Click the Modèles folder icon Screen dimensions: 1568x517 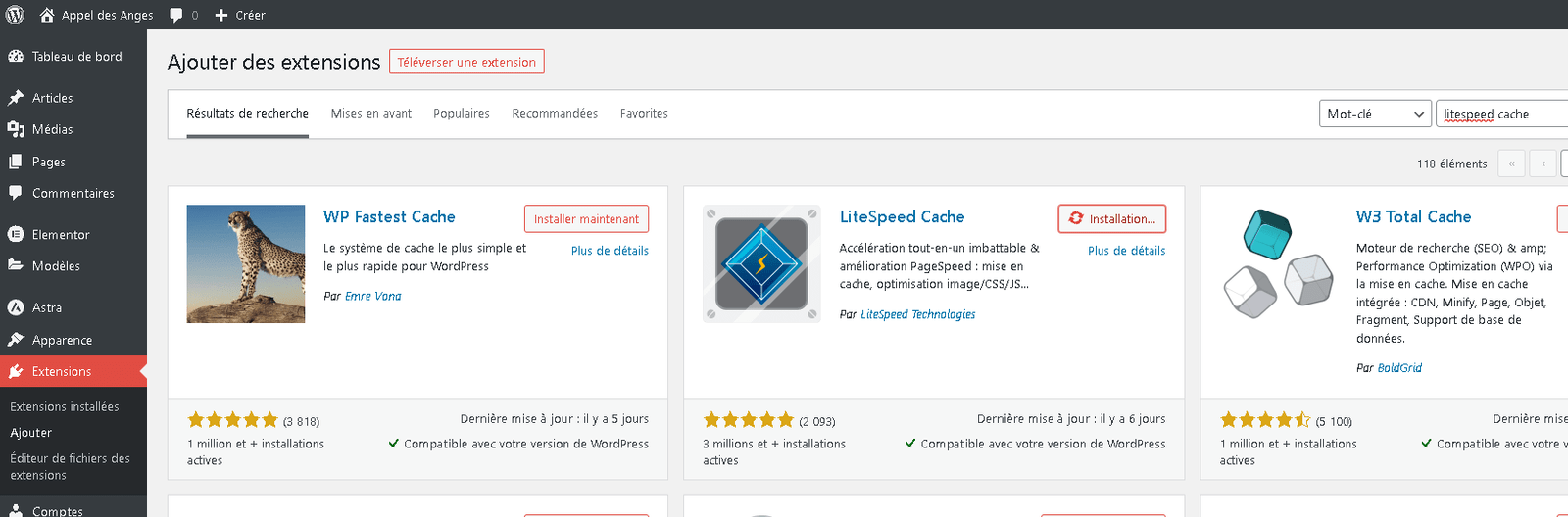click(x=16, y=265)
